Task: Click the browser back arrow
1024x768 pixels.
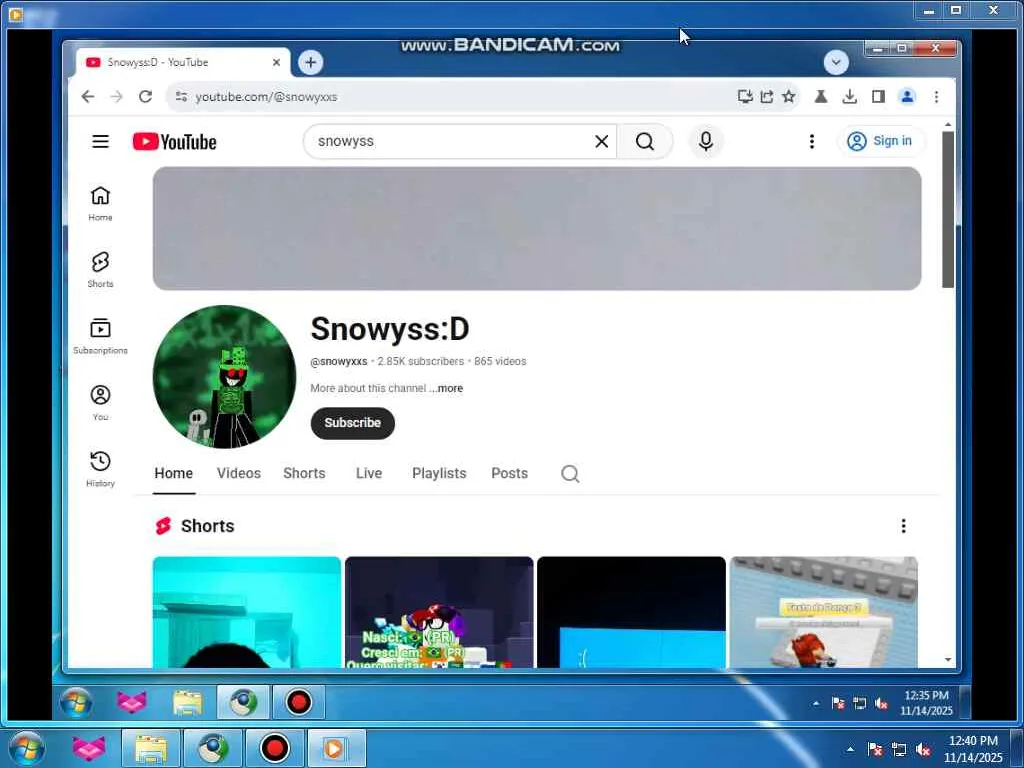Action: [88, 97]
